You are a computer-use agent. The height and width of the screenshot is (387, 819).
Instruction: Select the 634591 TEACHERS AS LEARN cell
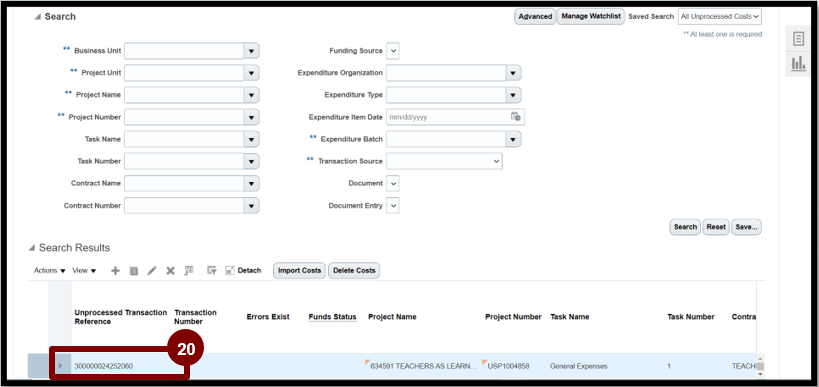[x=423, y=366]
